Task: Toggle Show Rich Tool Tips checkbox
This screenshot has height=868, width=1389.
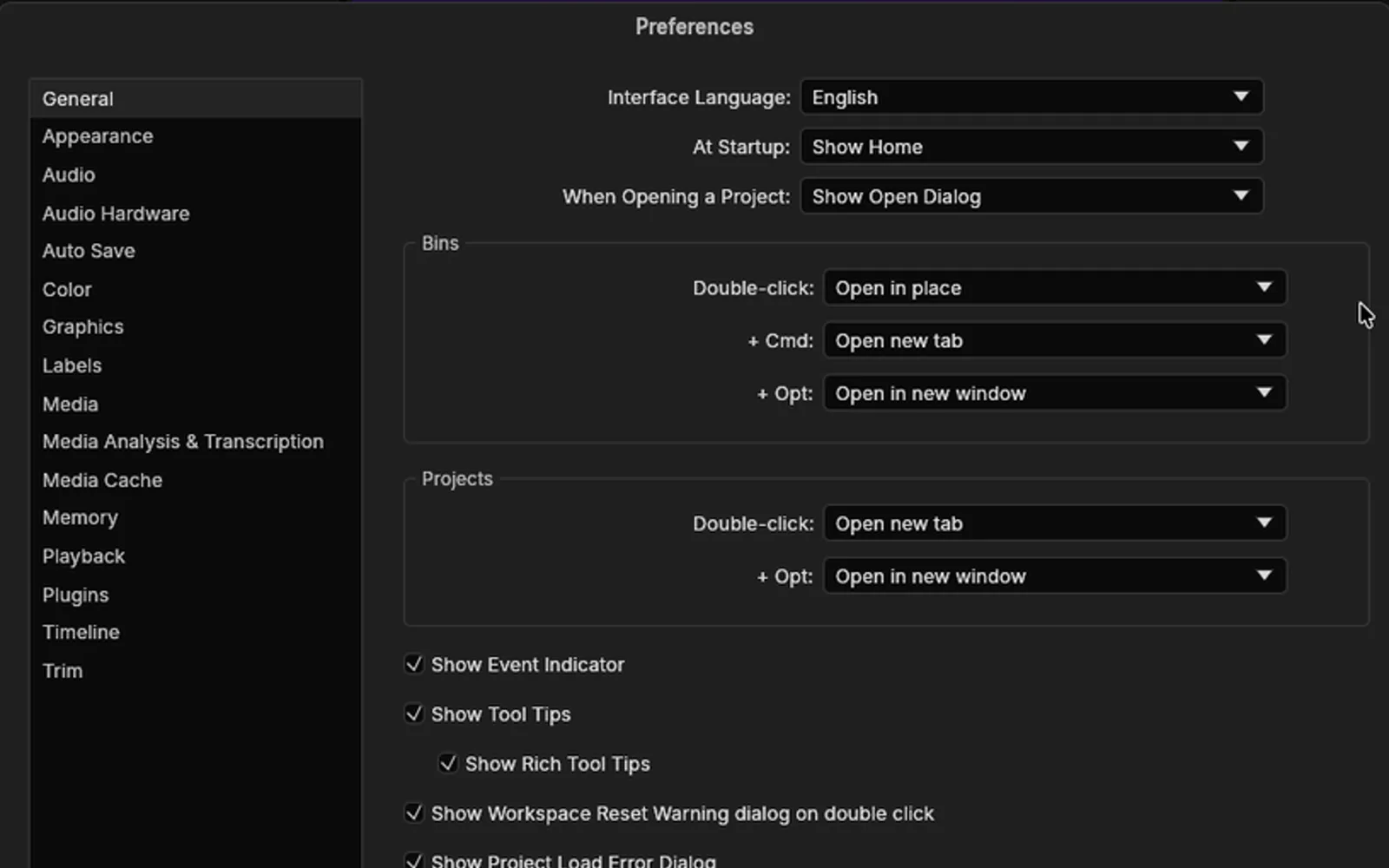Action: tap(448, 763)
